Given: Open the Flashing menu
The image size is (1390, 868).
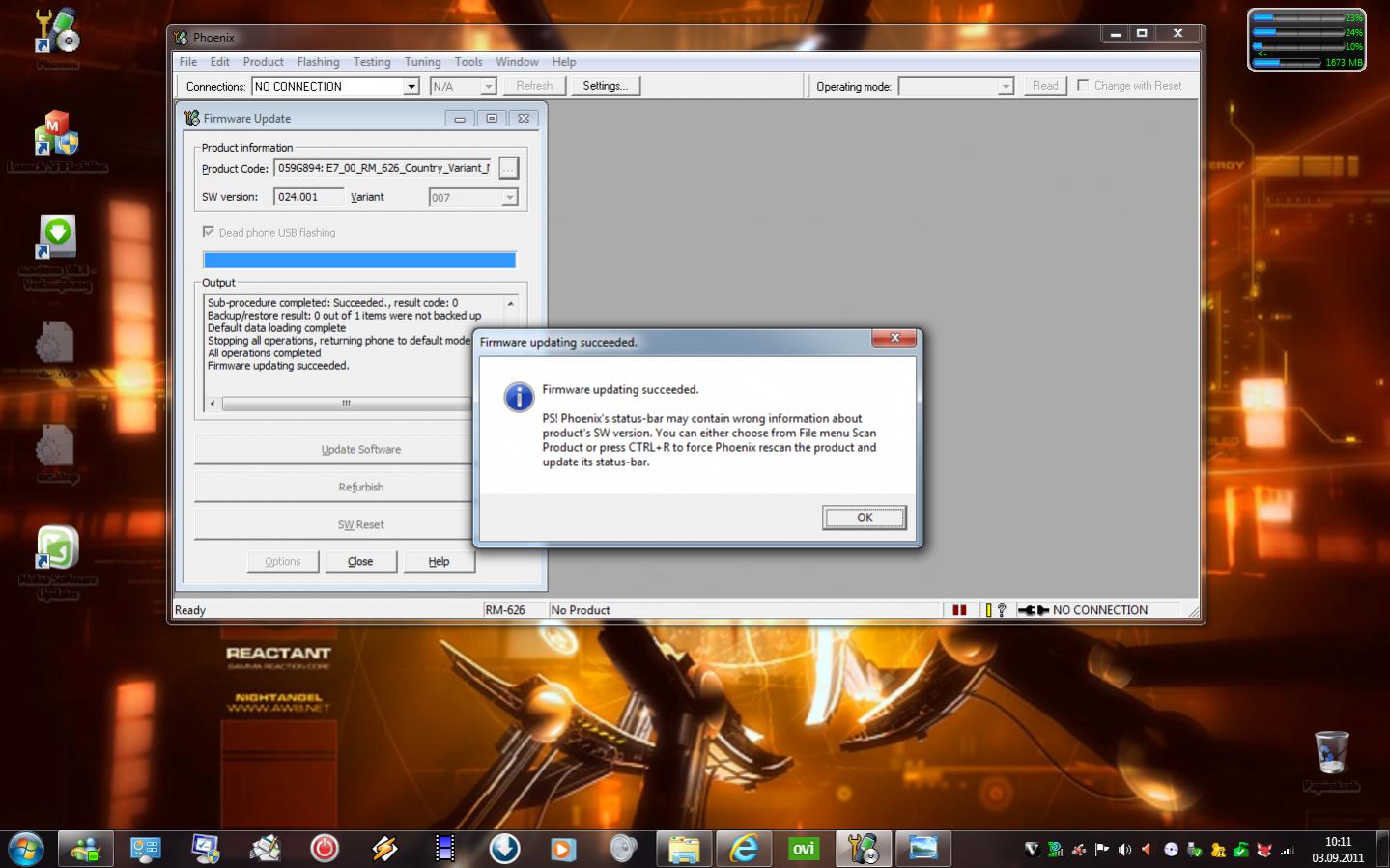Looking at the screenshot, I should click(319, 61).
